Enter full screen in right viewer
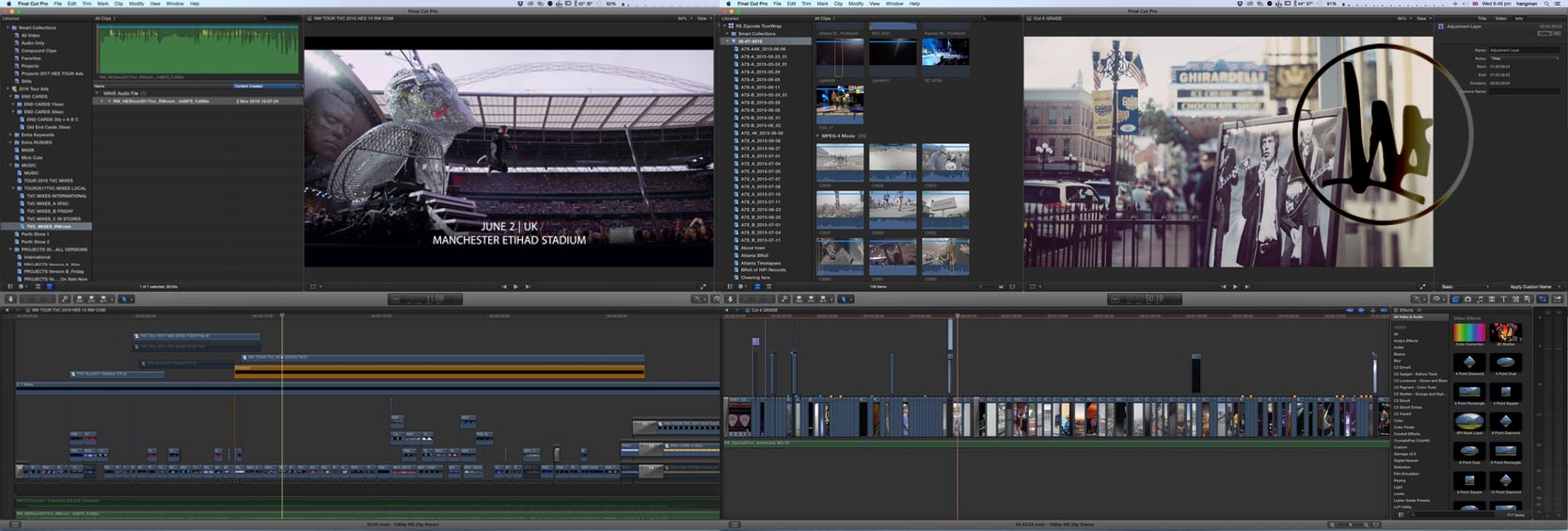The height and width of the screenshot is (531, 1568). [1423, 286]
